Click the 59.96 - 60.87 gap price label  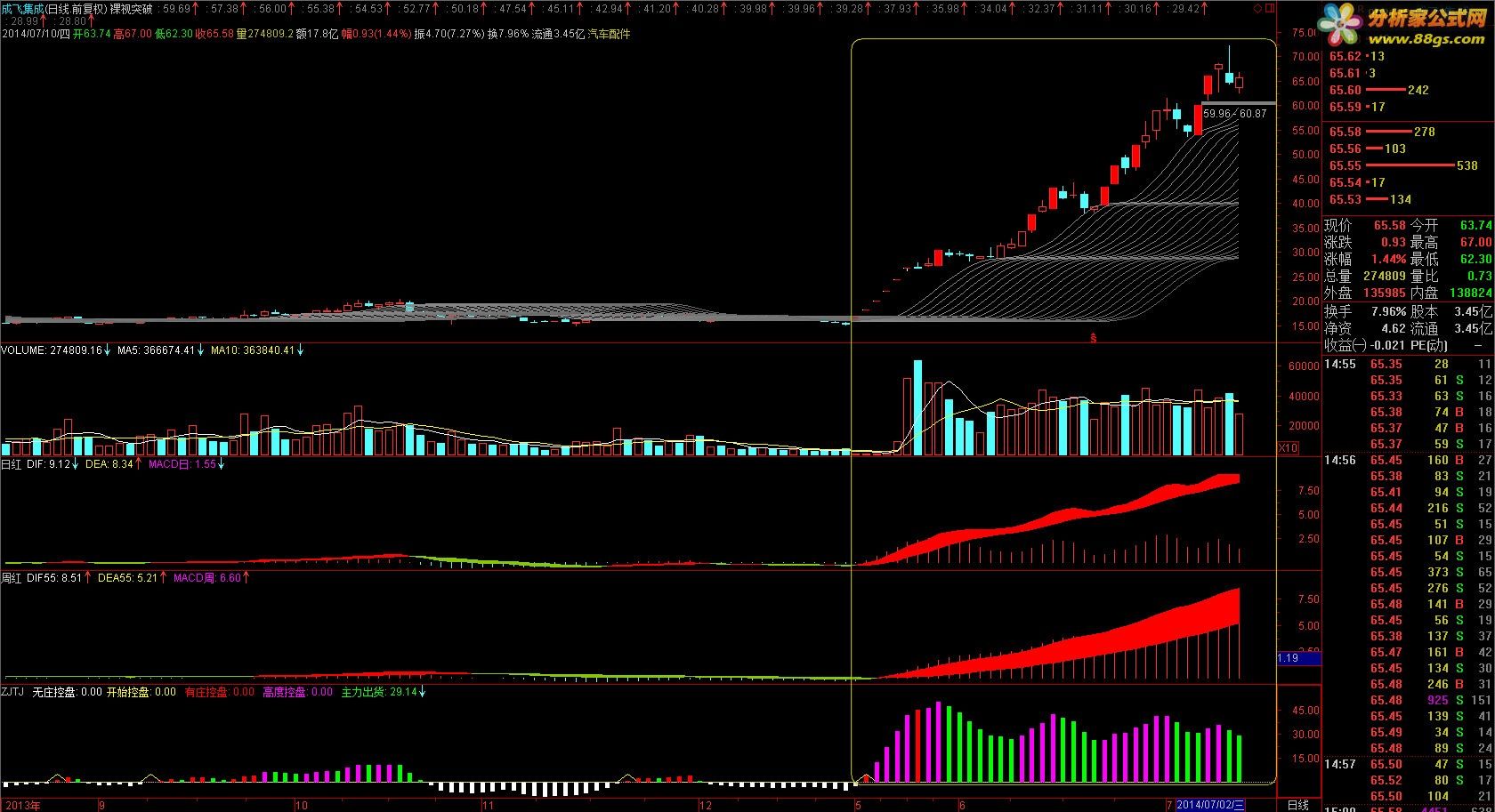click(x=1233, y=114)
